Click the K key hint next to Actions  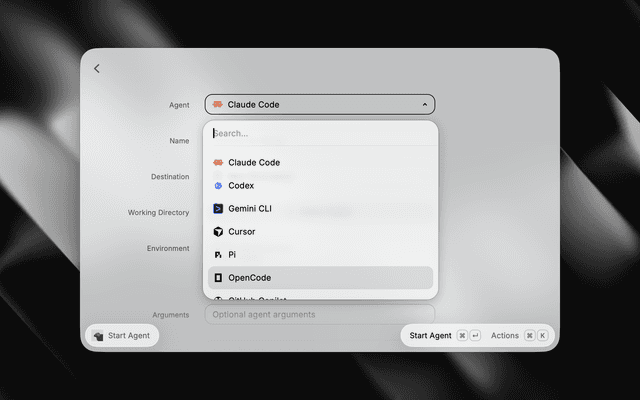pyautogui.click(x=542, y=336)
